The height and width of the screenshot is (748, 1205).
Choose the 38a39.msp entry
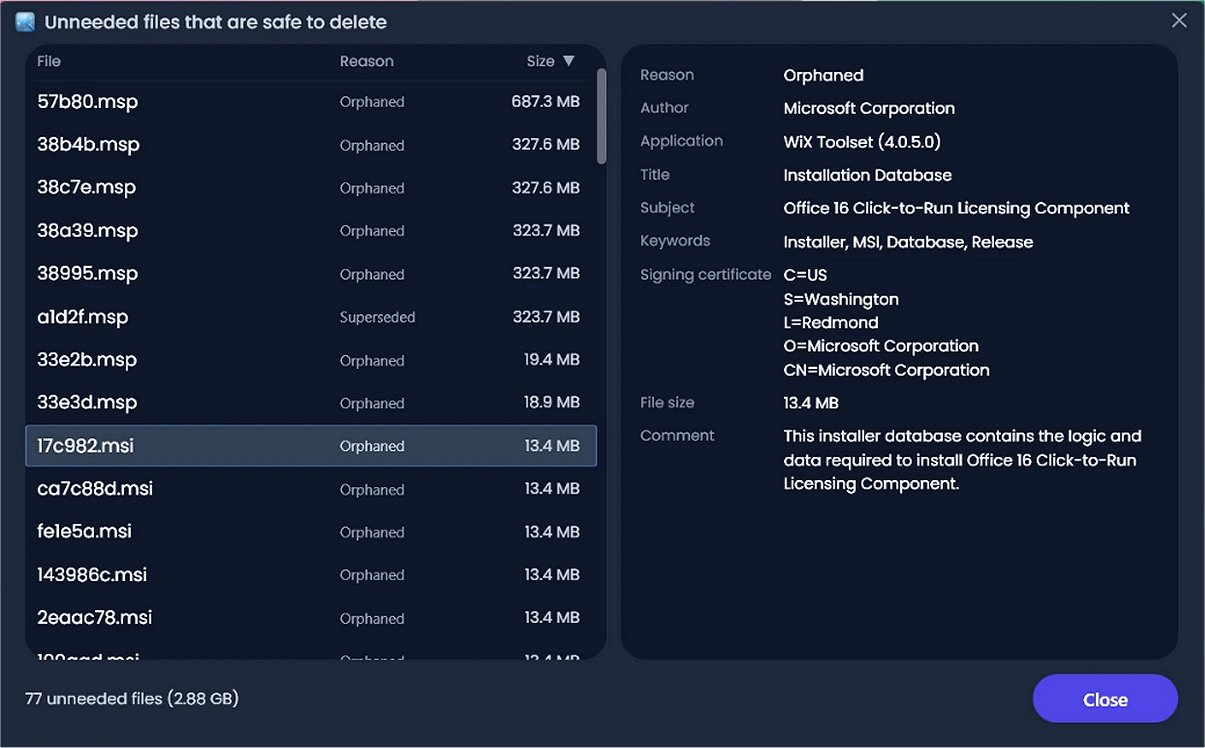click(311, 231)
